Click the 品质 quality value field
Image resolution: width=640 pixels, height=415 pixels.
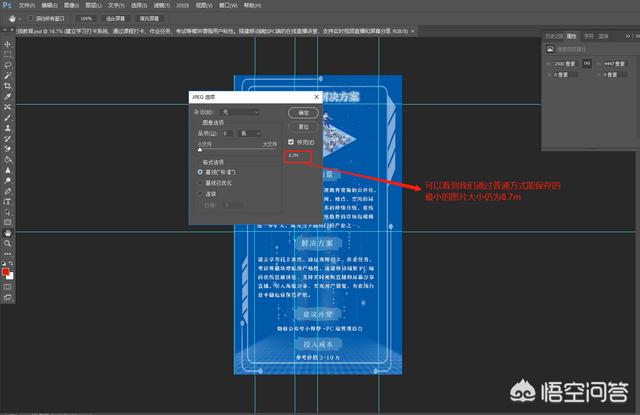(x=228, y=132)
